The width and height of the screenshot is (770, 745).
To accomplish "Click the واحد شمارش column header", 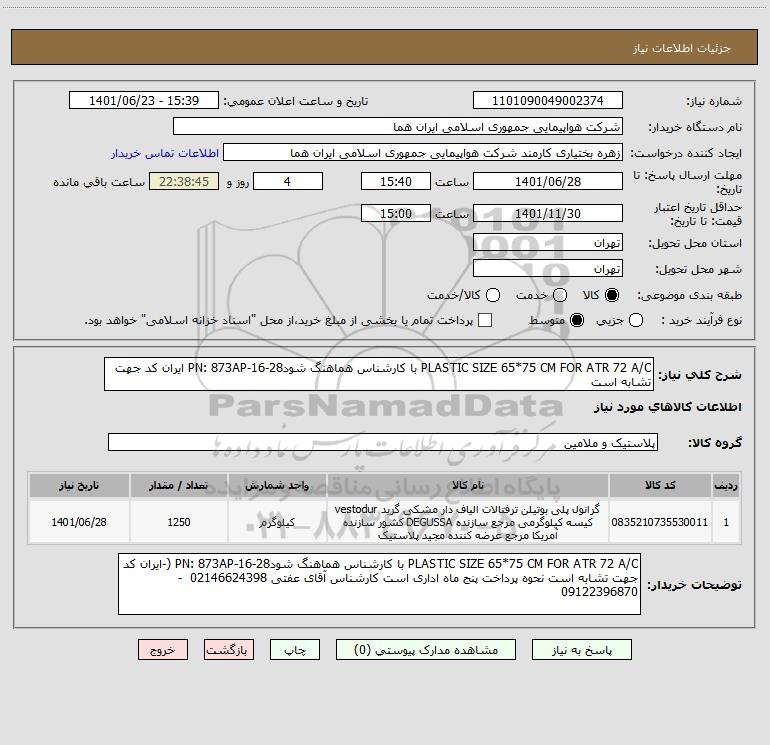I will (x=277, y=485).
